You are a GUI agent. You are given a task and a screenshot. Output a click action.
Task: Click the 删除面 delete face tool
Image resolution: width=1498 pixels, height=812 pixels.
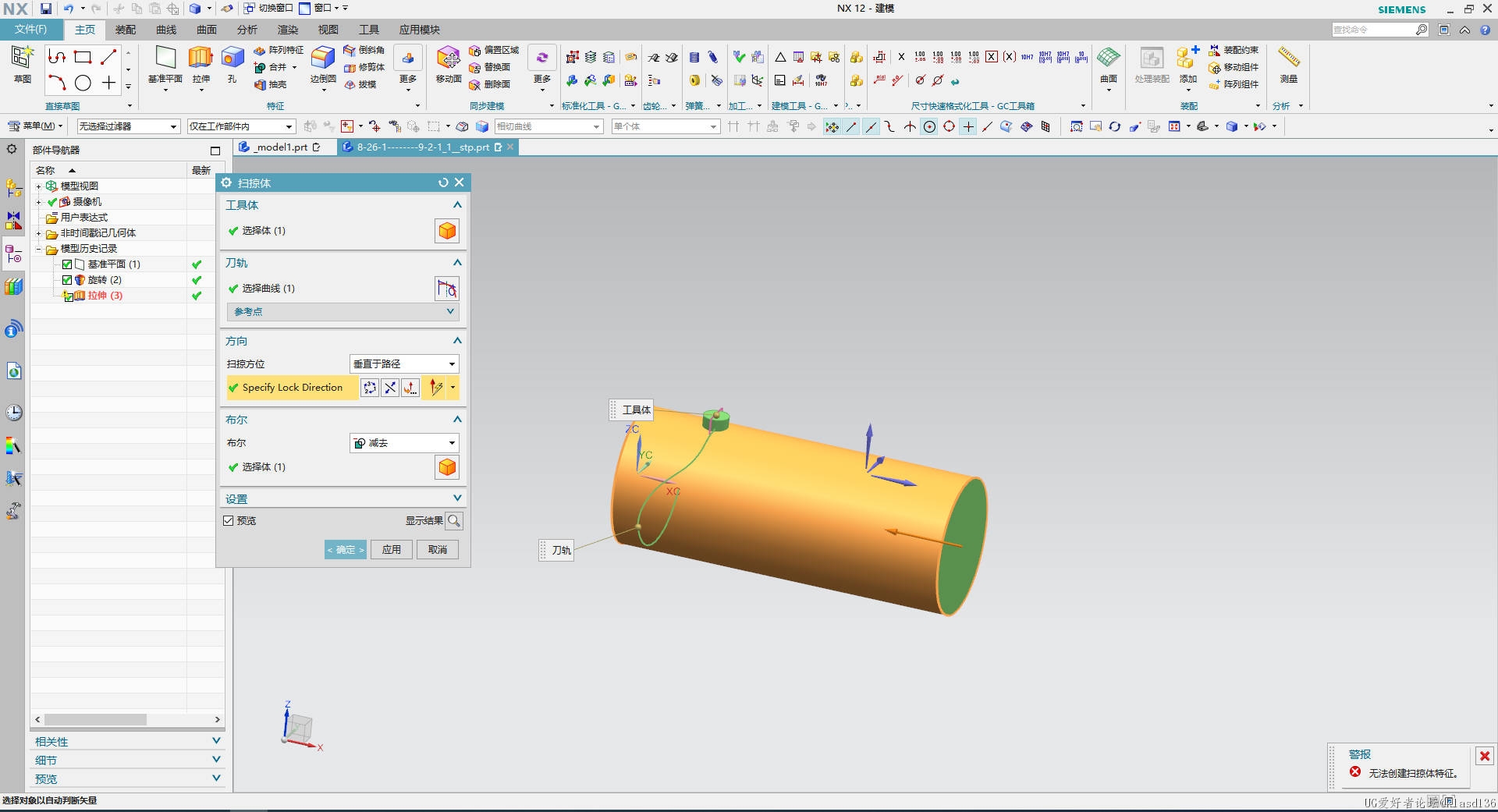click(x=489, y=84)
